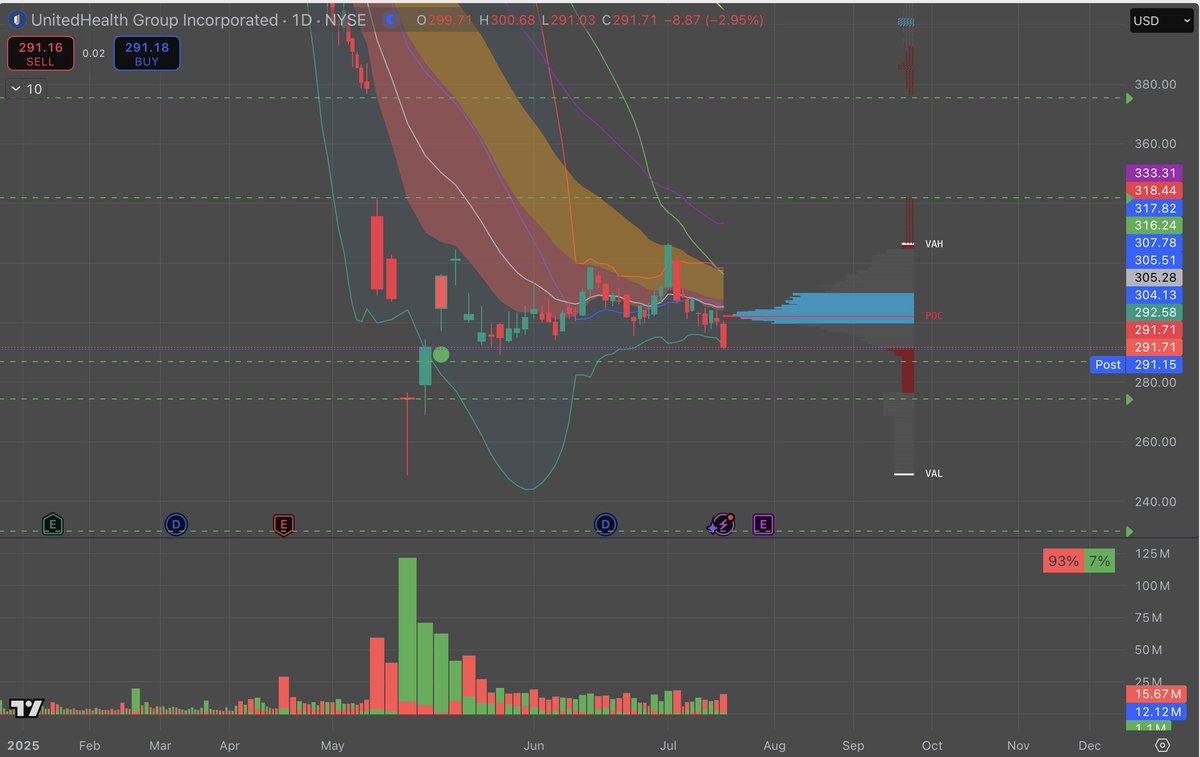Screen dimensions: 1200x757
Task: Open the USD currency dropdown
Action: point(1160,20)
